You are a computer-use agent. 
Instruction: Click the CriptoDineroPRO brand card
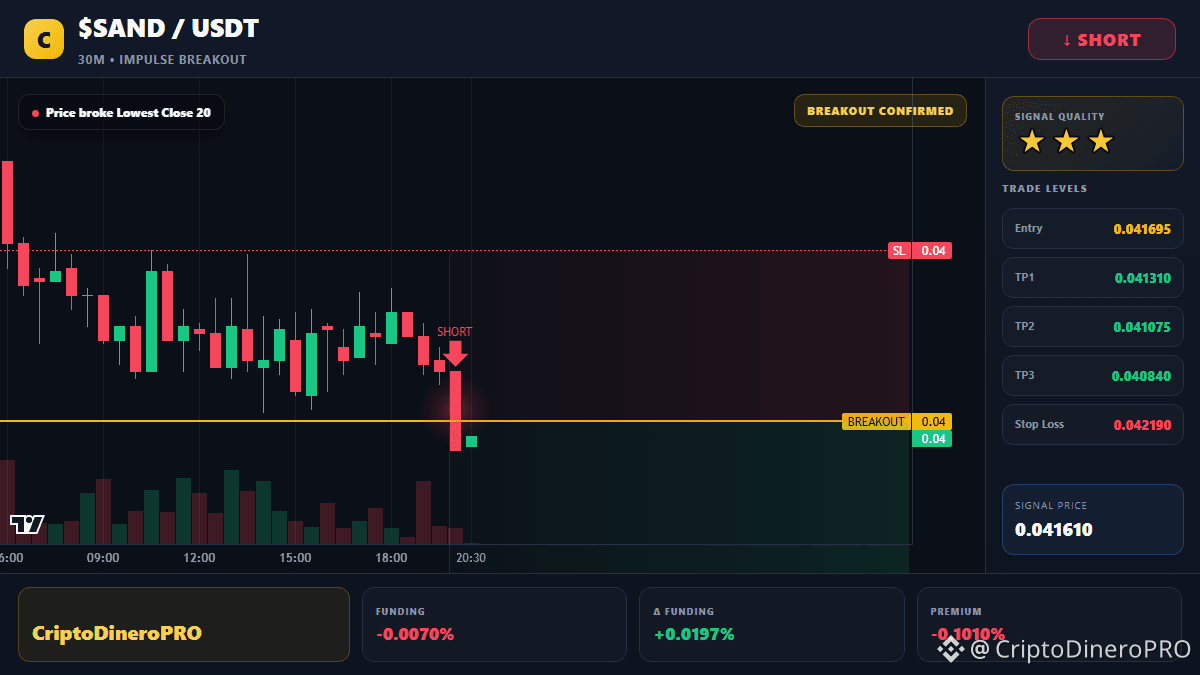pyautogui.click(x=184, y=624)
